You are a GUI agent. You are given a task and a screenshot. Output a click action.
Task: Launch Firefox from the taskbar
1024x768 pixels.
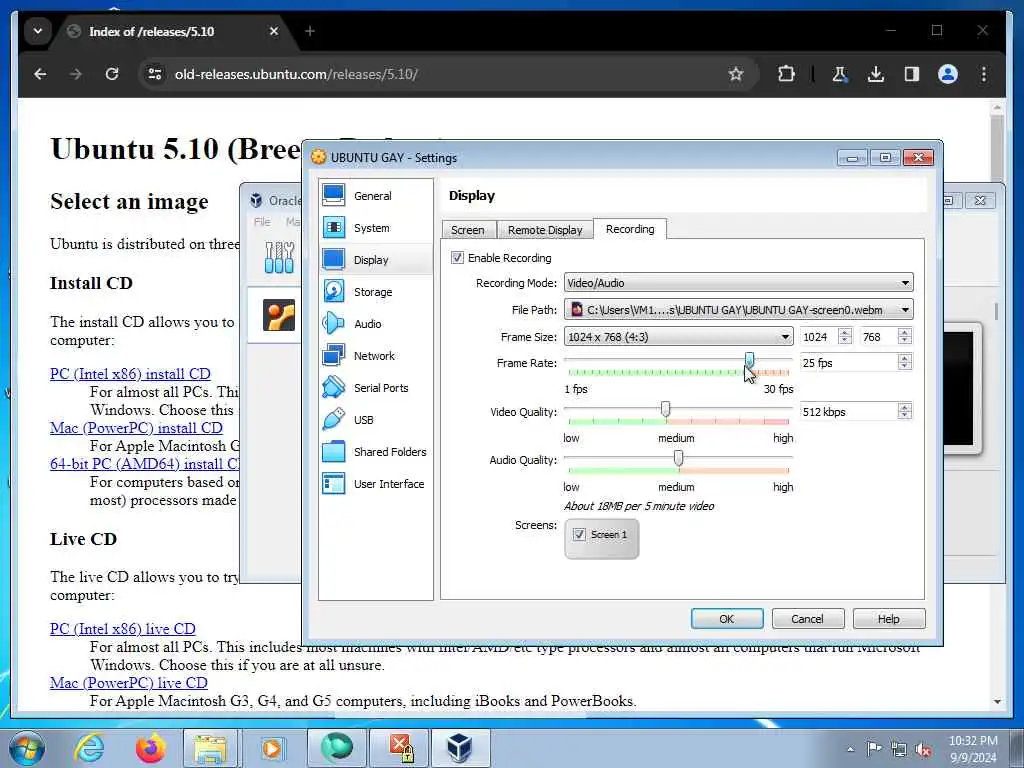pos(150,748)
